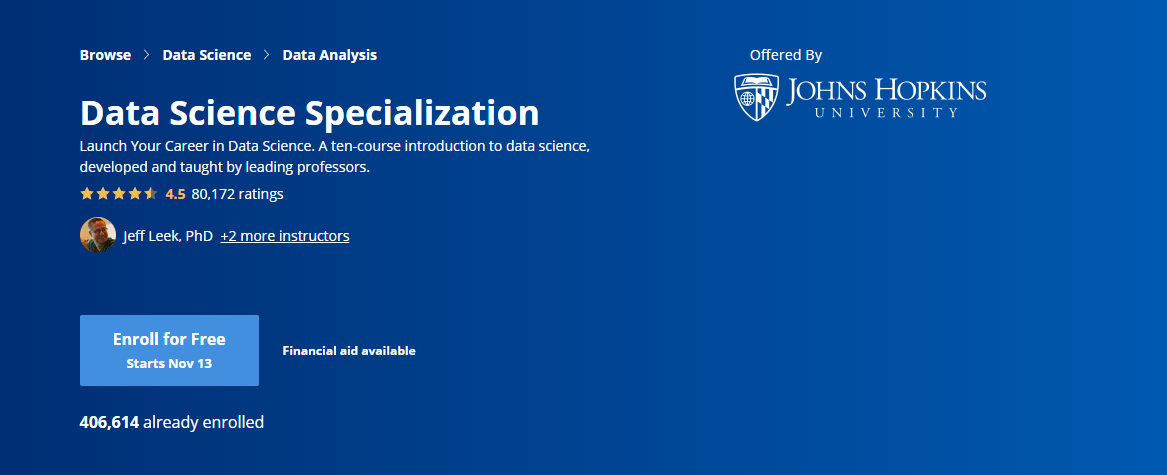Click the 4.5 rating score
Screen dimensions: 1167x475
pos(176,194)
